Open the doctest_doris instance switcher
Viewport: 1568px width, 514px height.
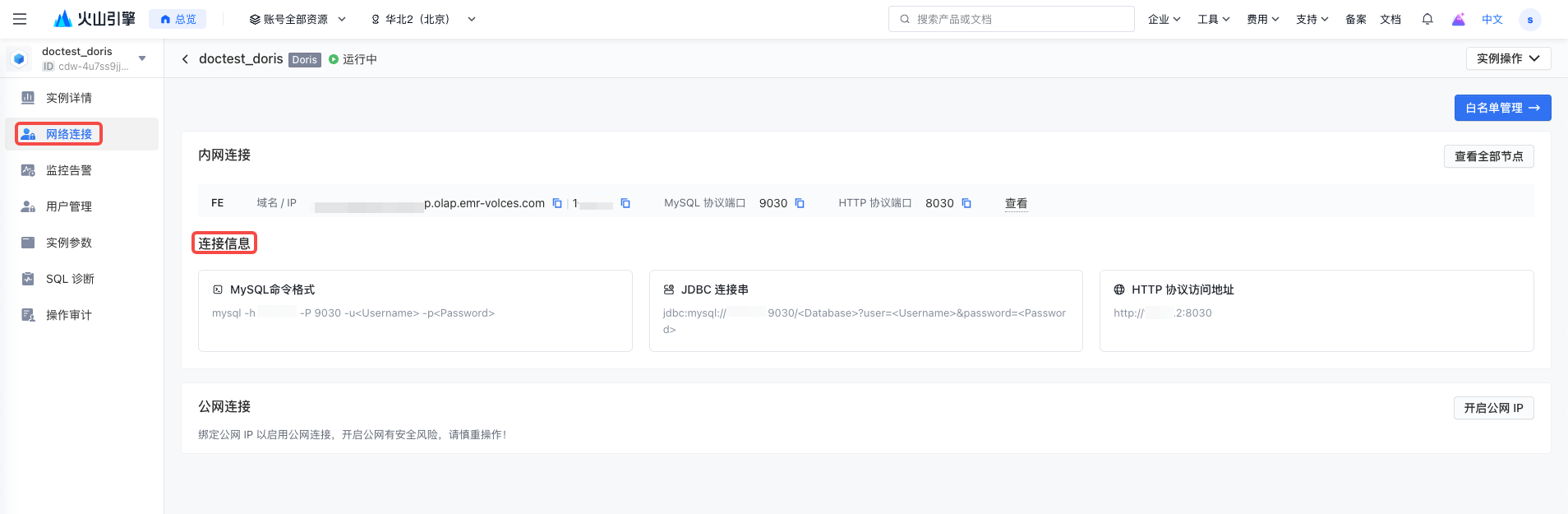coord(142,58)
